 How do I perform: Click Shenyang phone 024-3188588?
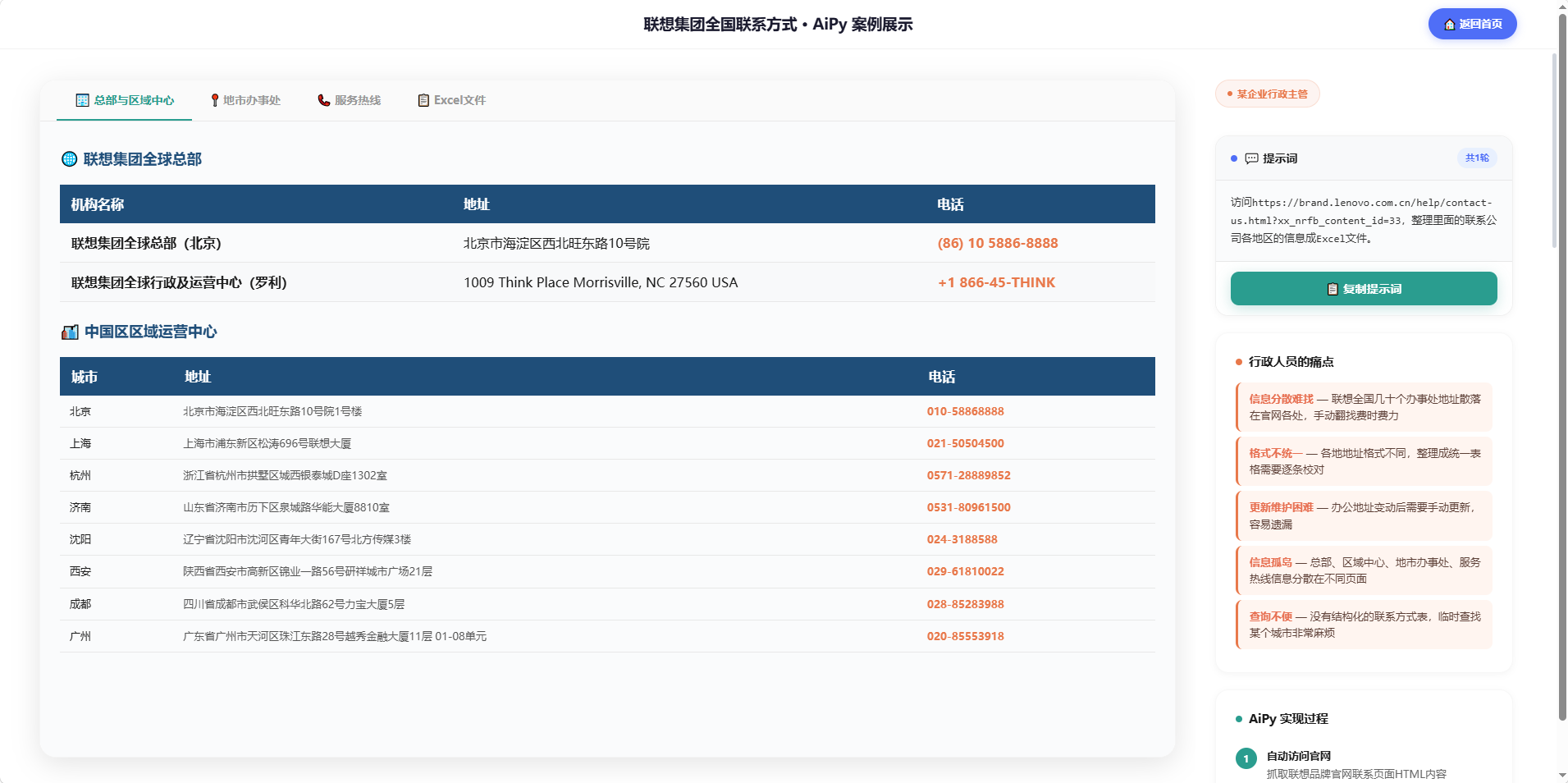pos(962,539)
